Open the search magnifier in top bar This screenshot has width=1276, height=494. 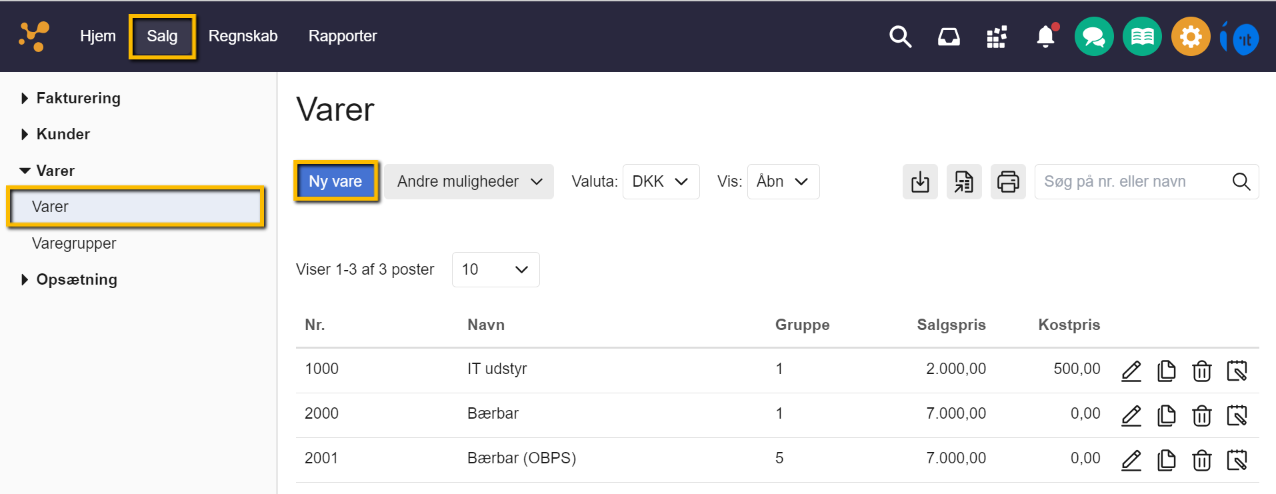point(901,37)
